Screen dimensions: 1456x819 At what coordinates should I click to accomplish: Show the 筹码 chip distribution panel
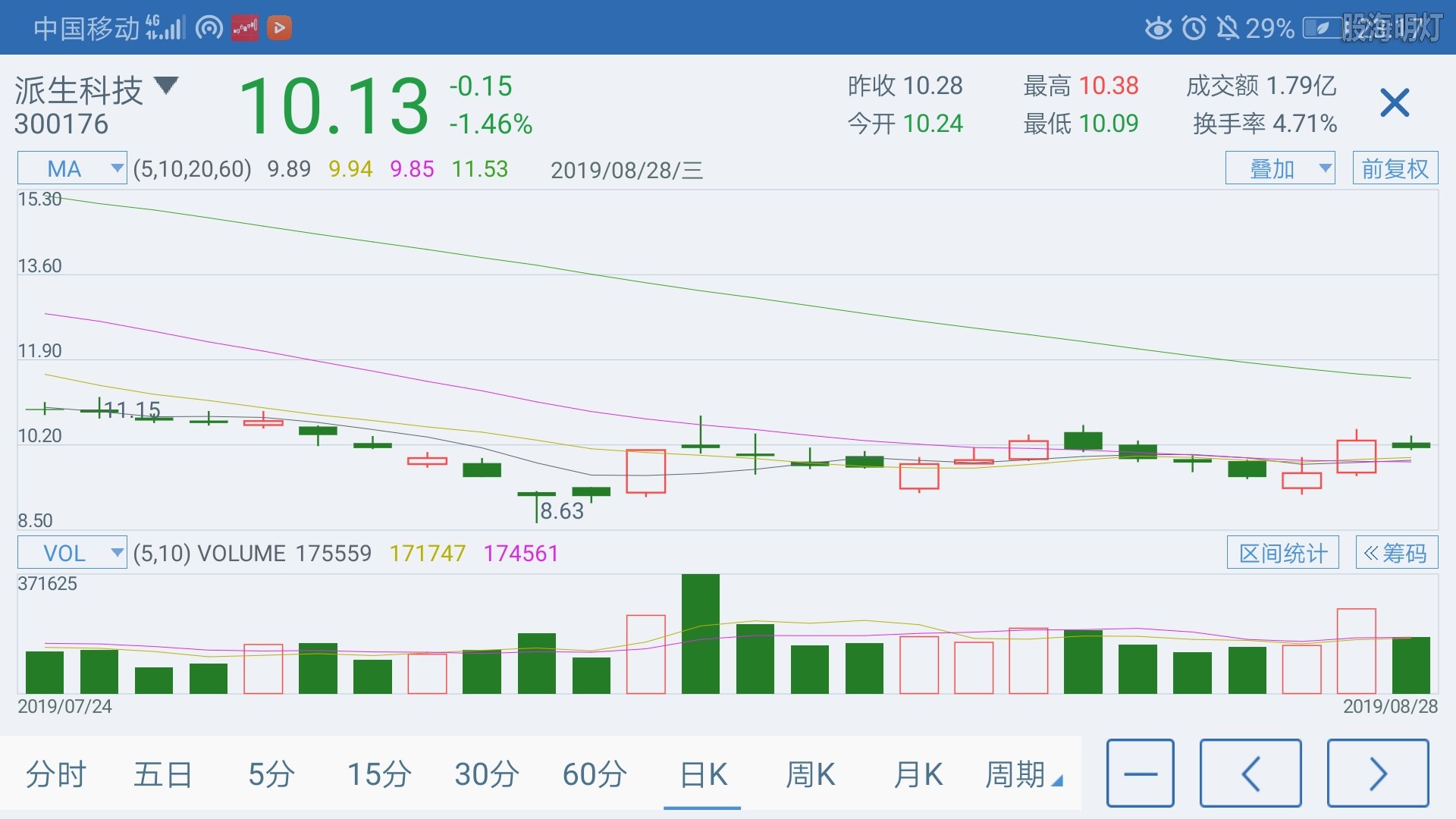pos(1397,553)
